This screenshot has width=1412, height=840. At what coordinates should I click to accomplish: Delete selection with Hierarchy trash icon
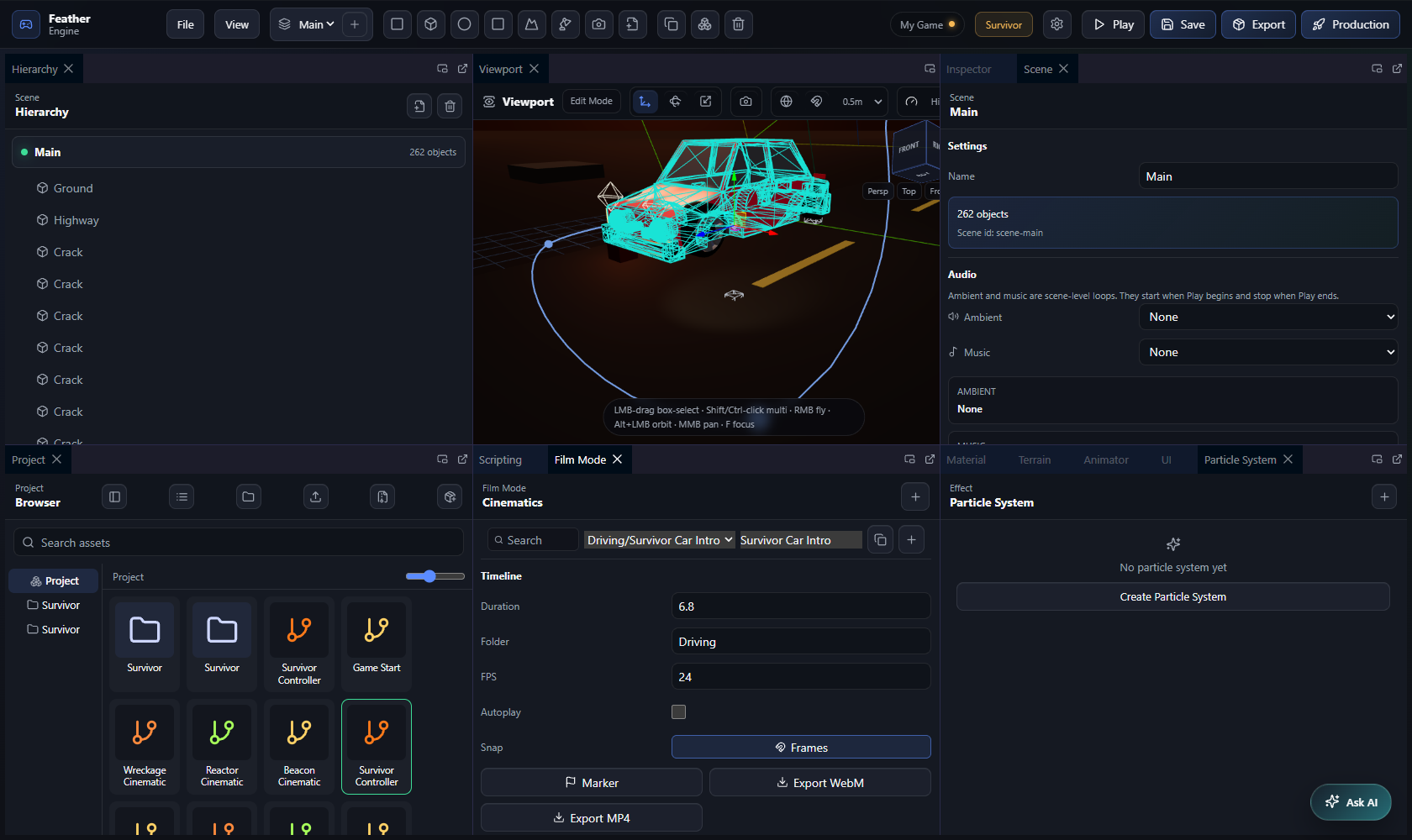pyautogui.click(x=450, y=106)
